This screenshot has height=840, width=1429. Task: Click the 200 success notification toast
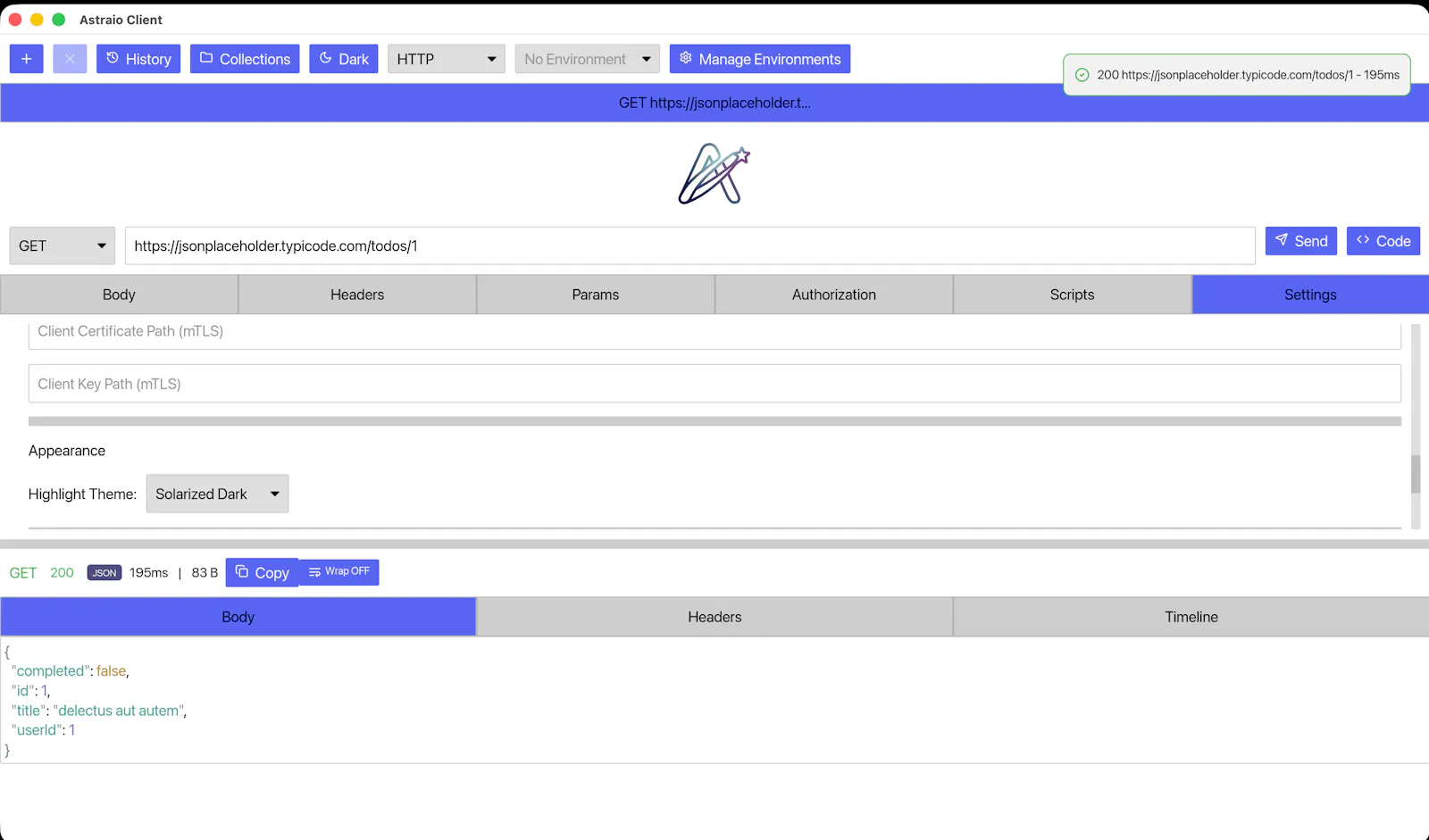(x=1237, y=75)
